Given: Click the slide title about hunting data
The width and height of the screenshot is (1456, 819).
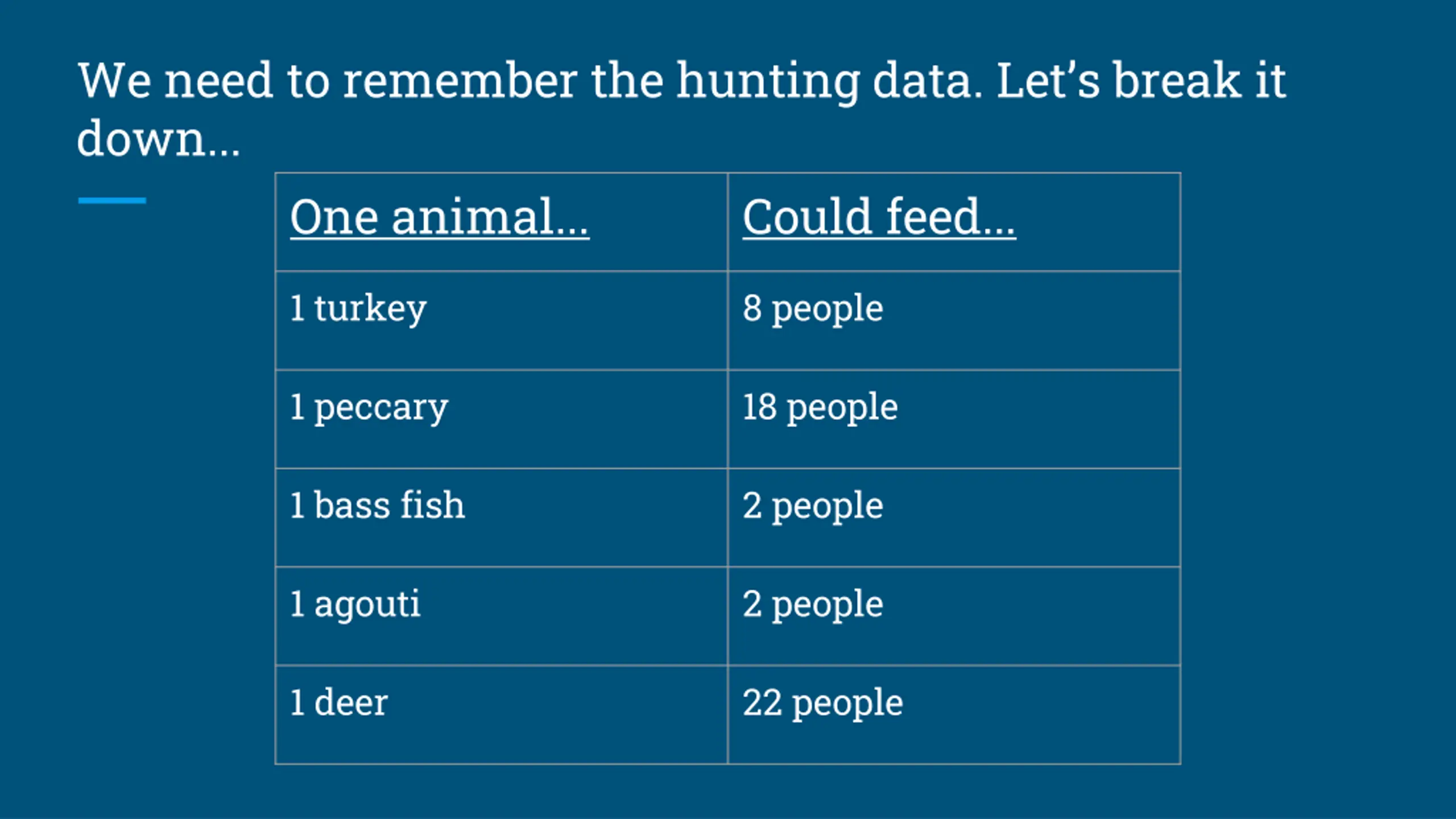Looking at the screenshot, I should tap(681, 108).
